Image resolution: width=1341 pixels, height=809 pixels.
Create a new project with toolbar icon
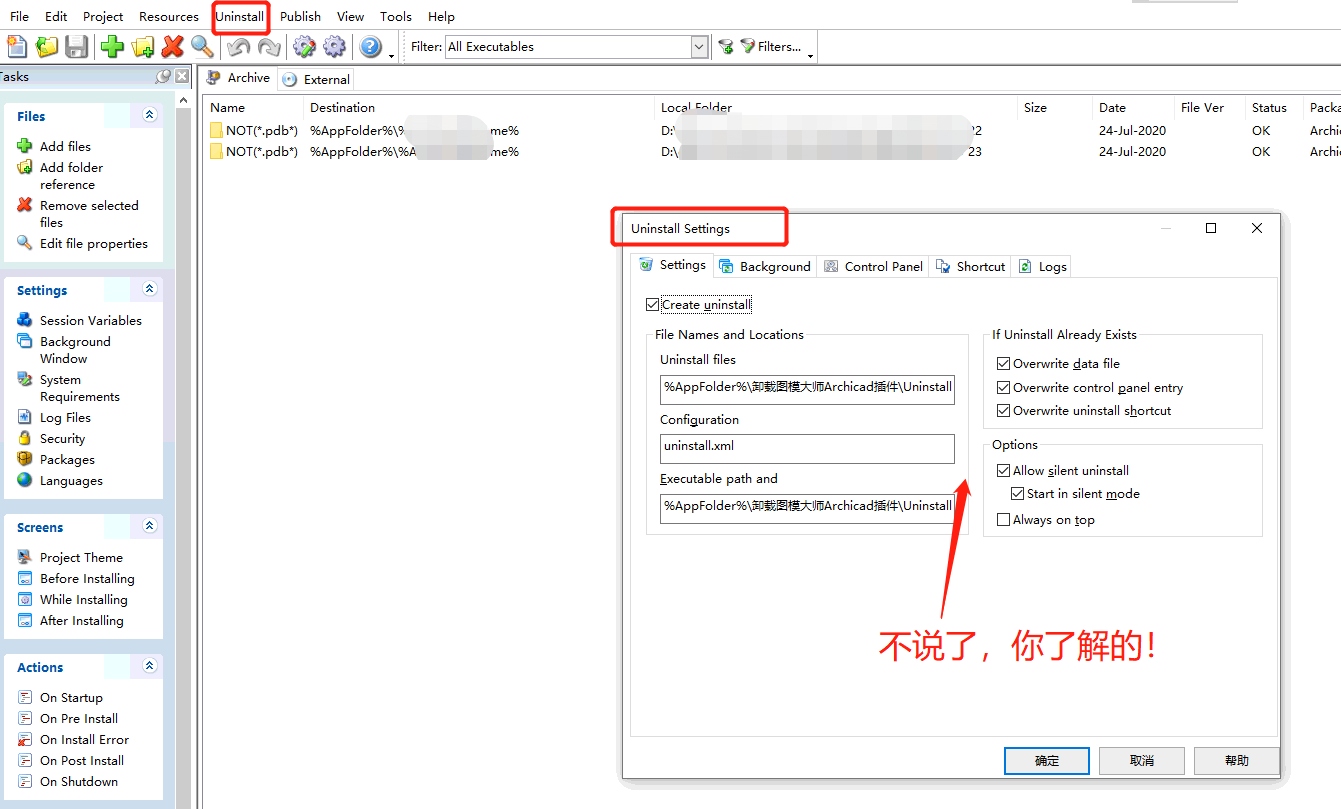coord(17,46)
